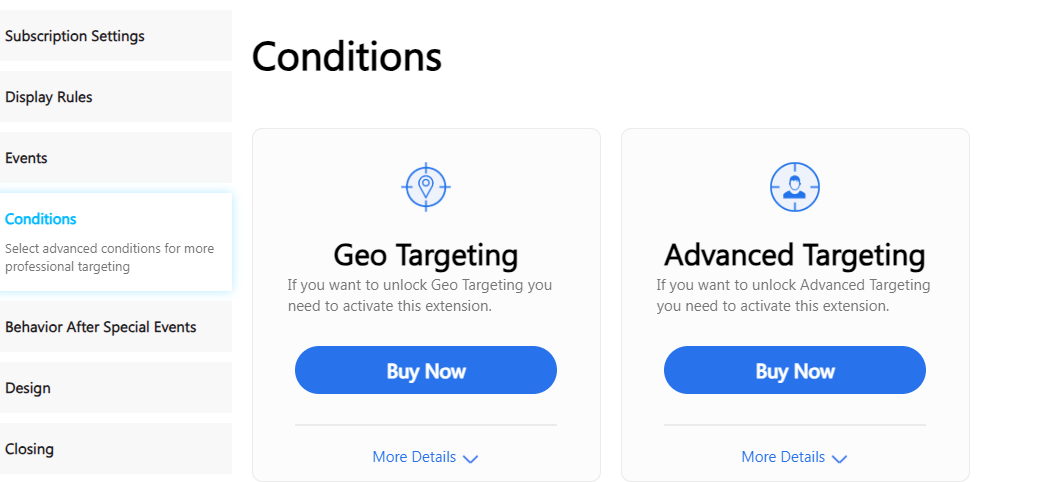The image size is (1037, 482).
Task: Click the Geo Targeting card title
Action: pyautogui.click(x=426, y=255)
